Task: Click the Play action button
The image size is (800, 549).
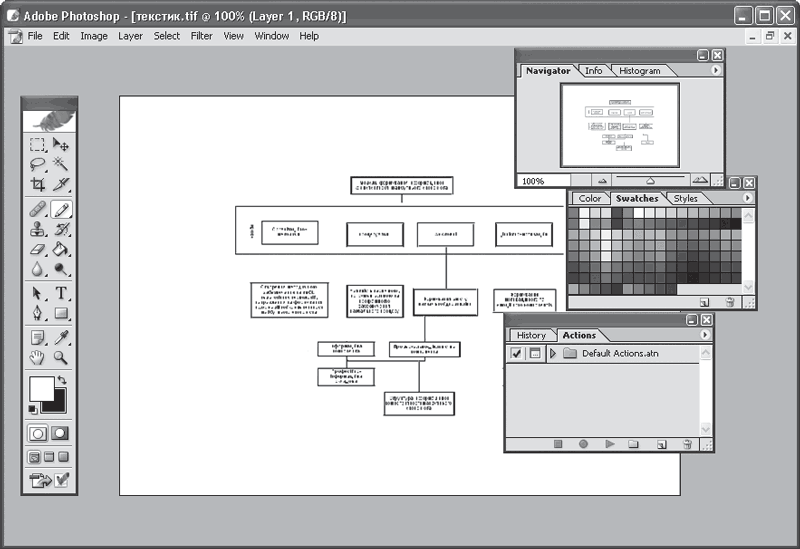Action: coord(609,444)
